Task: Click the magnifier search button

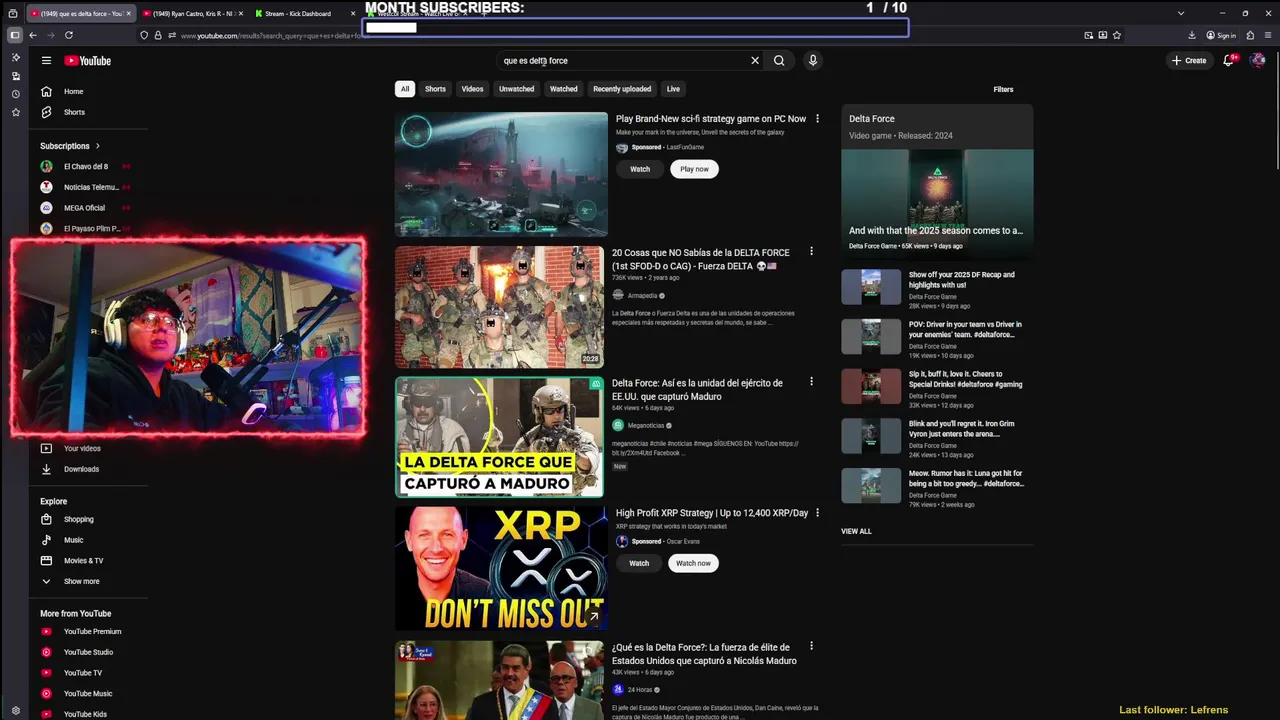Action: pos(779,60)
